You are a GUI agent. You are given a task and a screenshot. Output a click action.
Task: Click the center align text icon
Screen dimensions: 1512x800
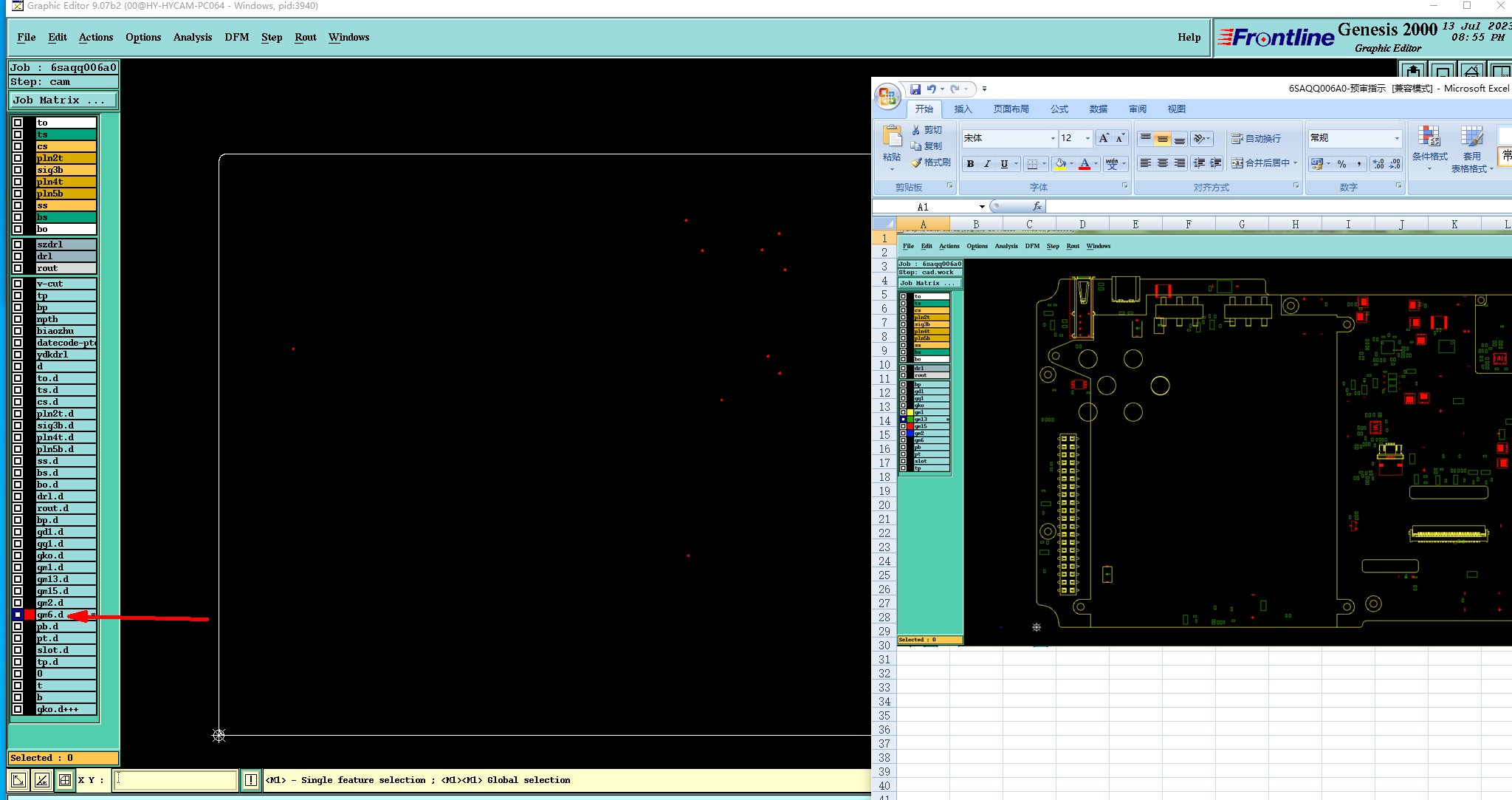(x=1162, y=163)
